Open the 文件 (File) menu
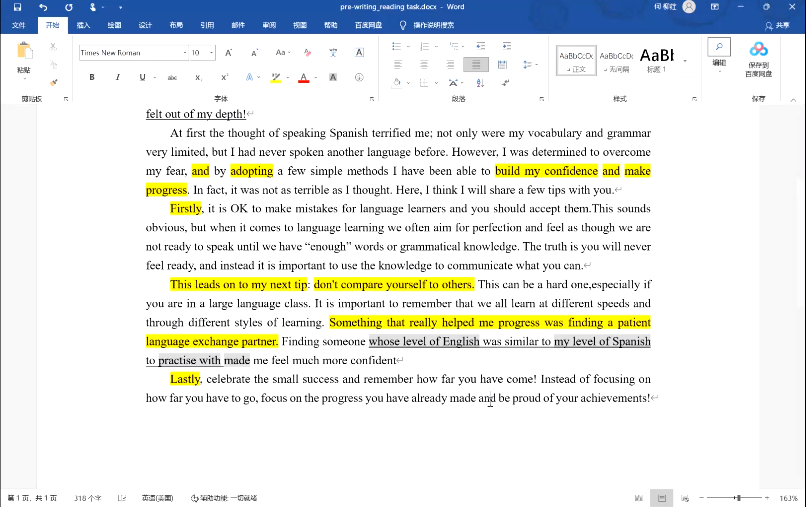Image resolution: width=806 pixels, height=507 pixels. coord(19,25)
